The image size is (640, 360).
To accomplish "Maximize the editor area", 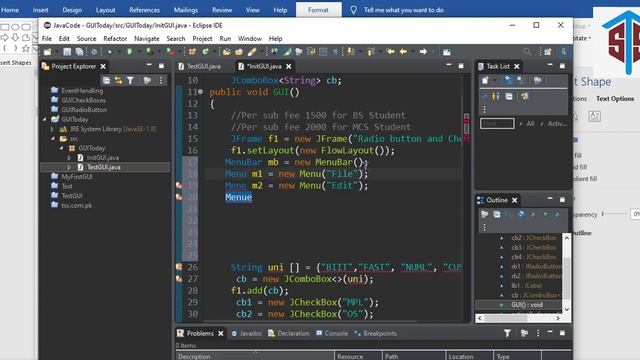I will point(461,66).
